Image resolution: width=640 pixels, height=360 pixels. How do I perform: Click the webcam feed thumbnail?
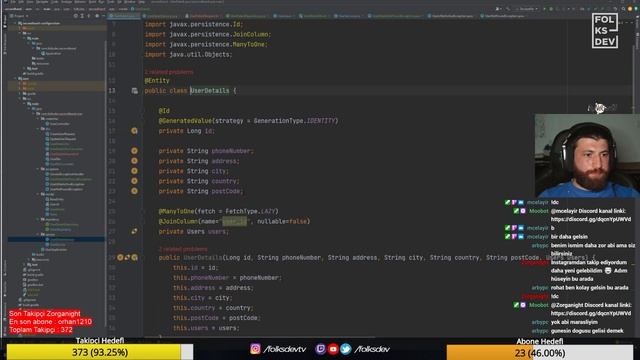587,156
